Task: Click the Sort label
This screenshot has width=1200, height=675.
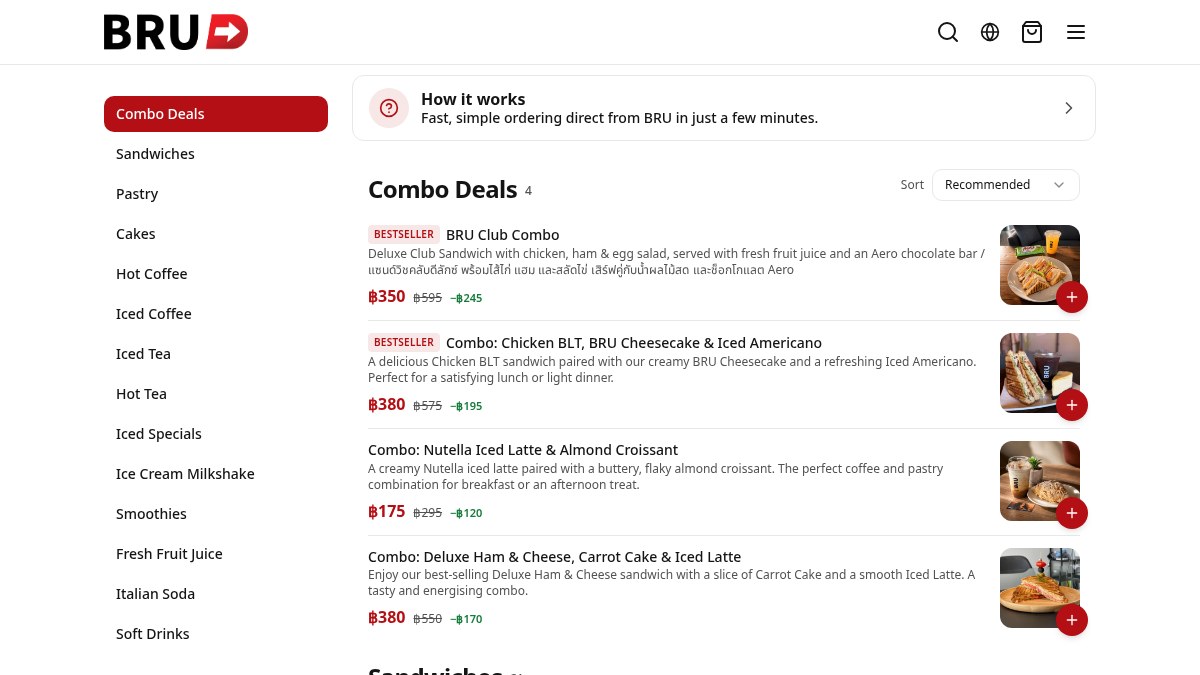Action: tap(912, 185)
